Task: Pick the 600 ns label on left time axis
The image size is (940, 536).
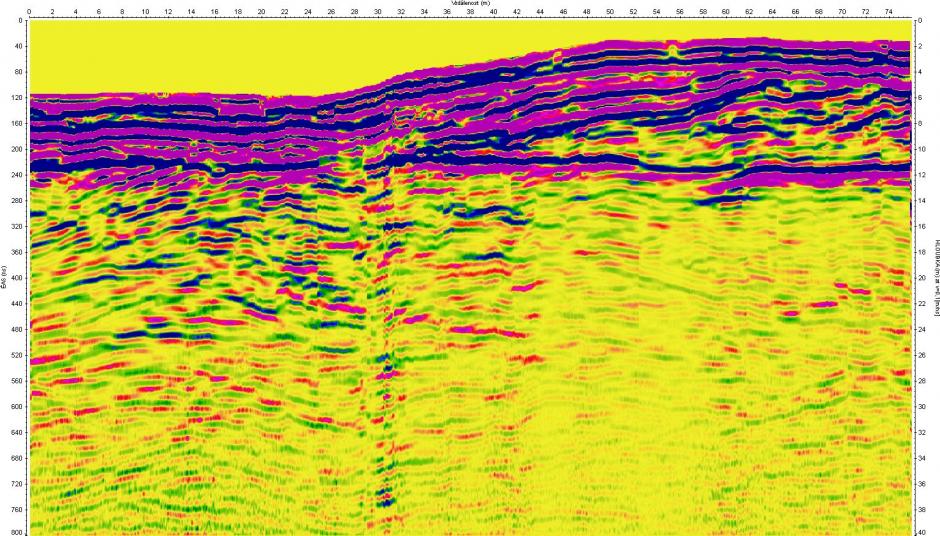Action: pos(16,407)
